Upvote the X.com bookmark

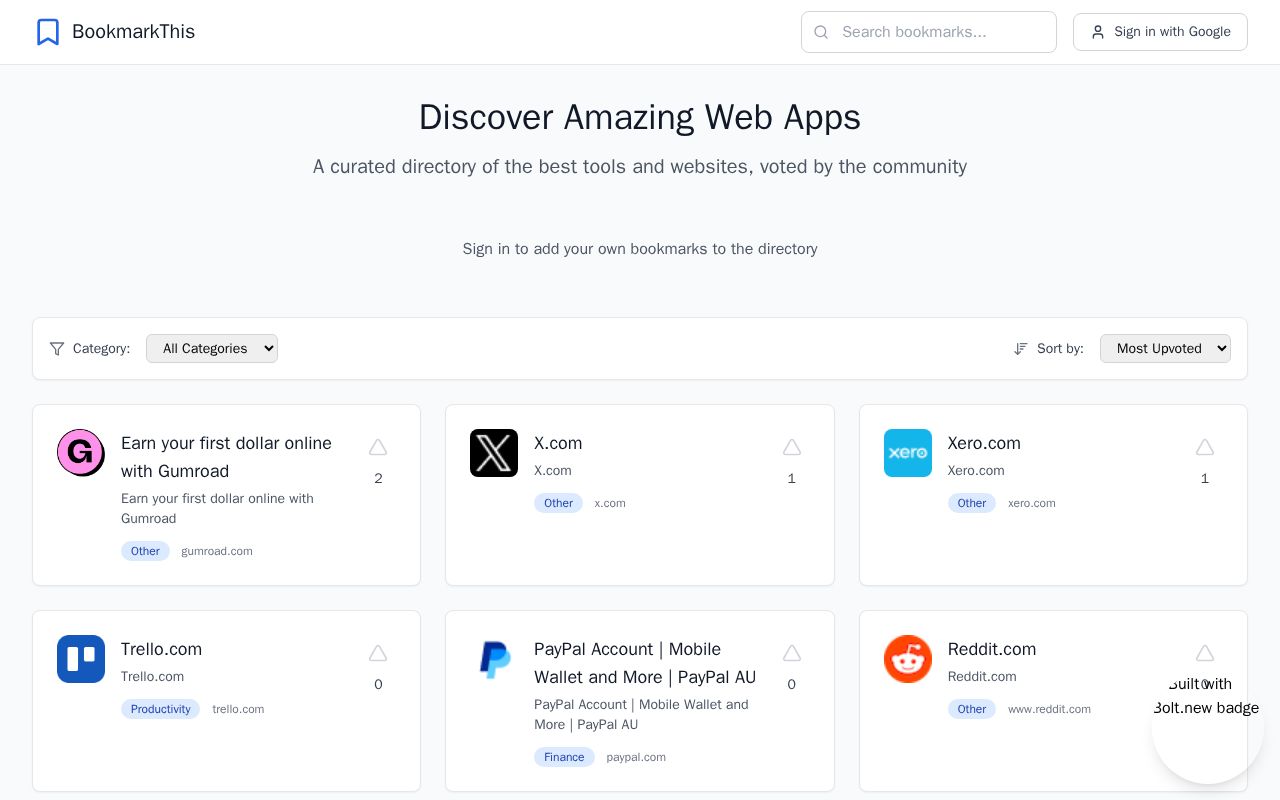click(792, 447)
